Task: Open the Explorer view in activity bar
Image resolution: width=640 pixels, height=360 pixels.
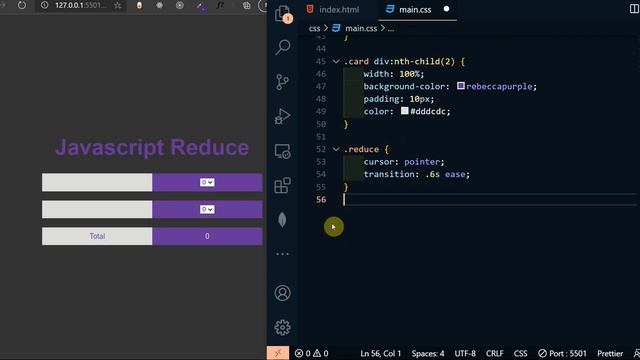Action: tap(282, 13)
